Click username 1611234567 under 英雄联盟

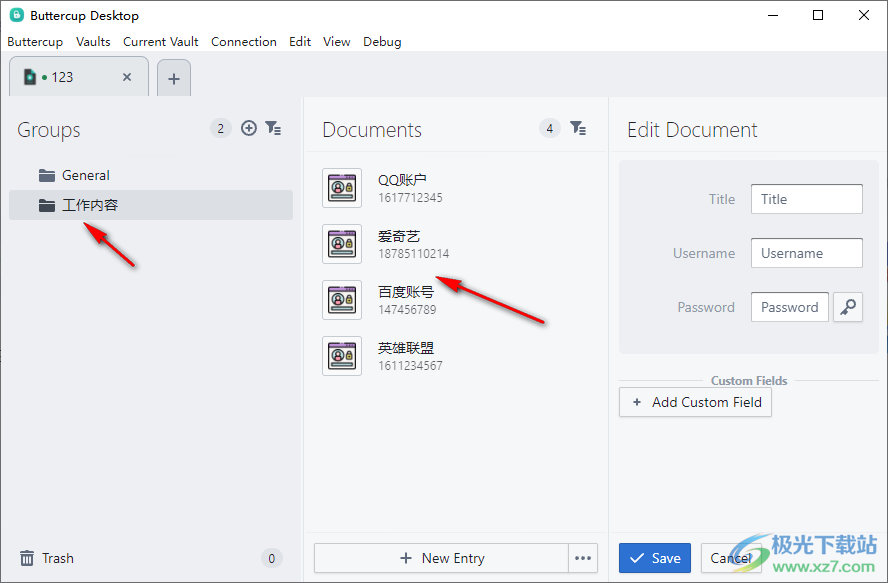(410, 366)
